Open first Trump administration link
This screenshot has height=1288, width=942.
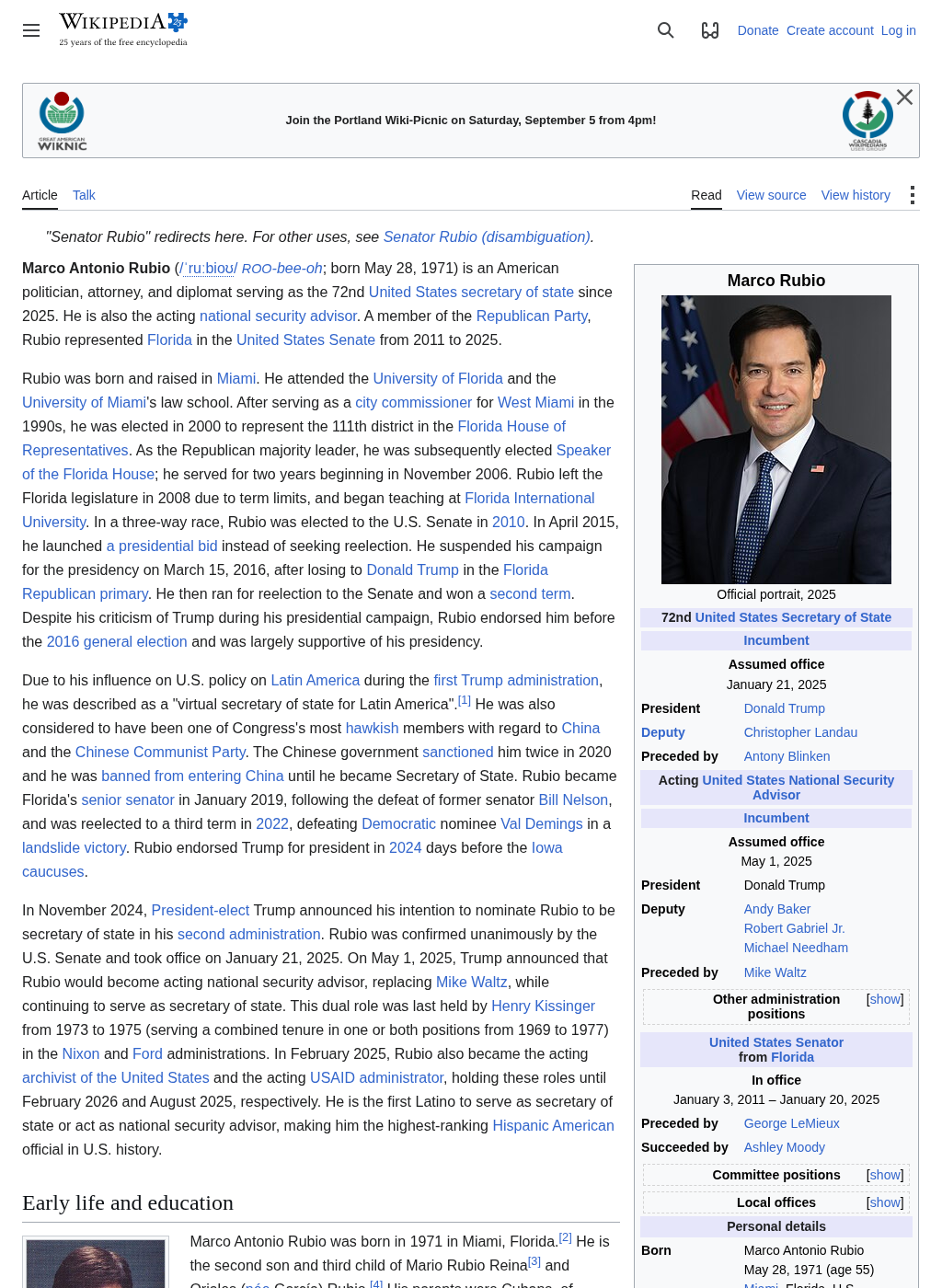tap(516, 680)
